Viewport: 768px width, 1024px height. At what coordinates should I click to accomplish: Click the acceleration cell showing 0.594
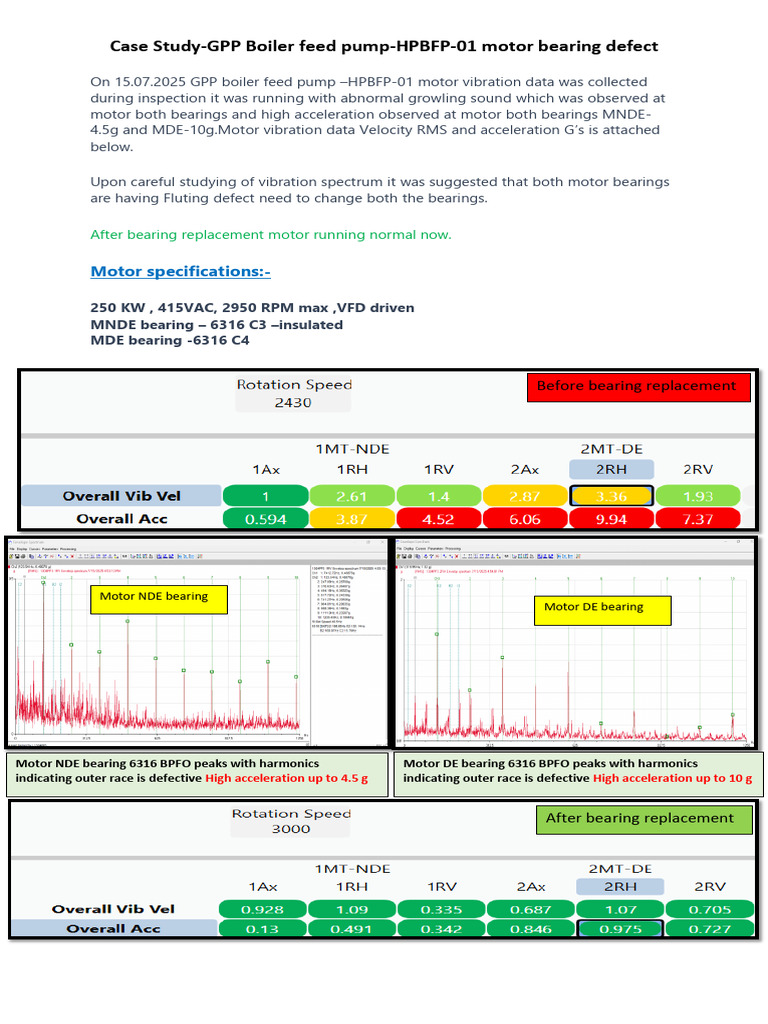[x=265, y=519]
